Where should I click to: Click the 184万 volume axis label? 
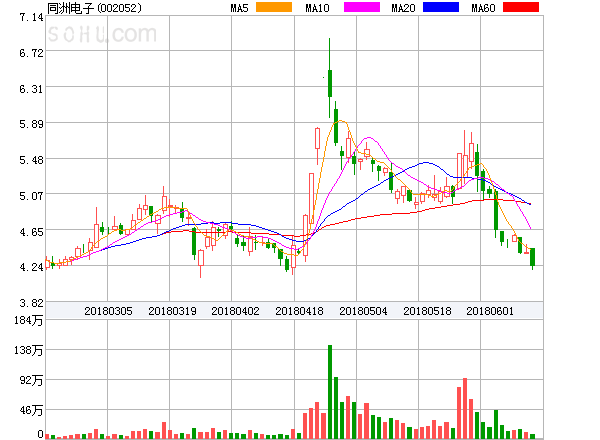point(29,320)
